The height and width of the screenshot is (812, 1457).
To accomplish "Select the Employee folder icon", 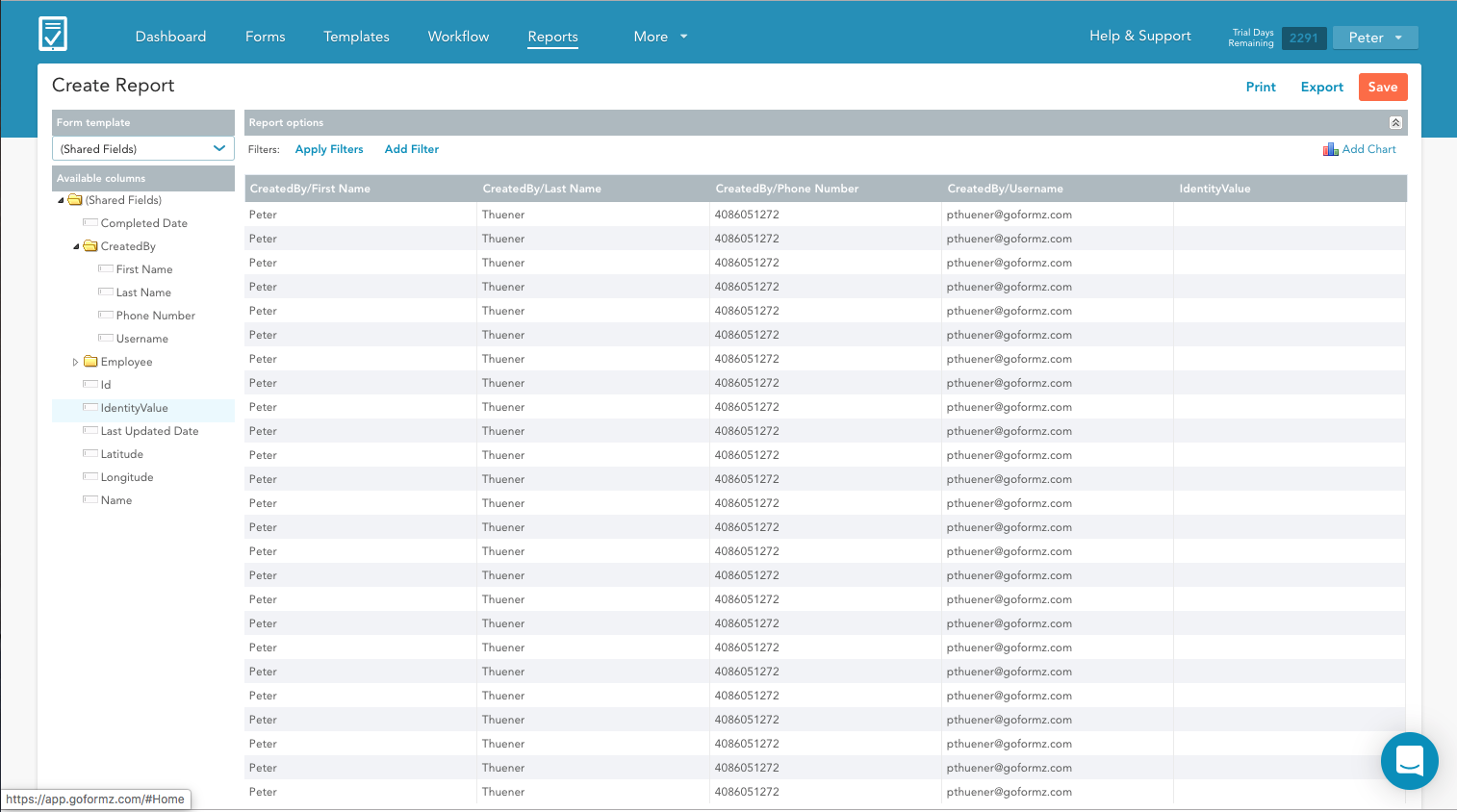I will (x=90, y=362).
